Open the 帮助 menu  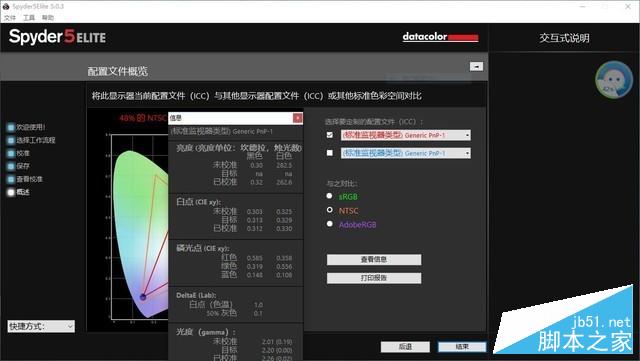[x=48, y=18]
